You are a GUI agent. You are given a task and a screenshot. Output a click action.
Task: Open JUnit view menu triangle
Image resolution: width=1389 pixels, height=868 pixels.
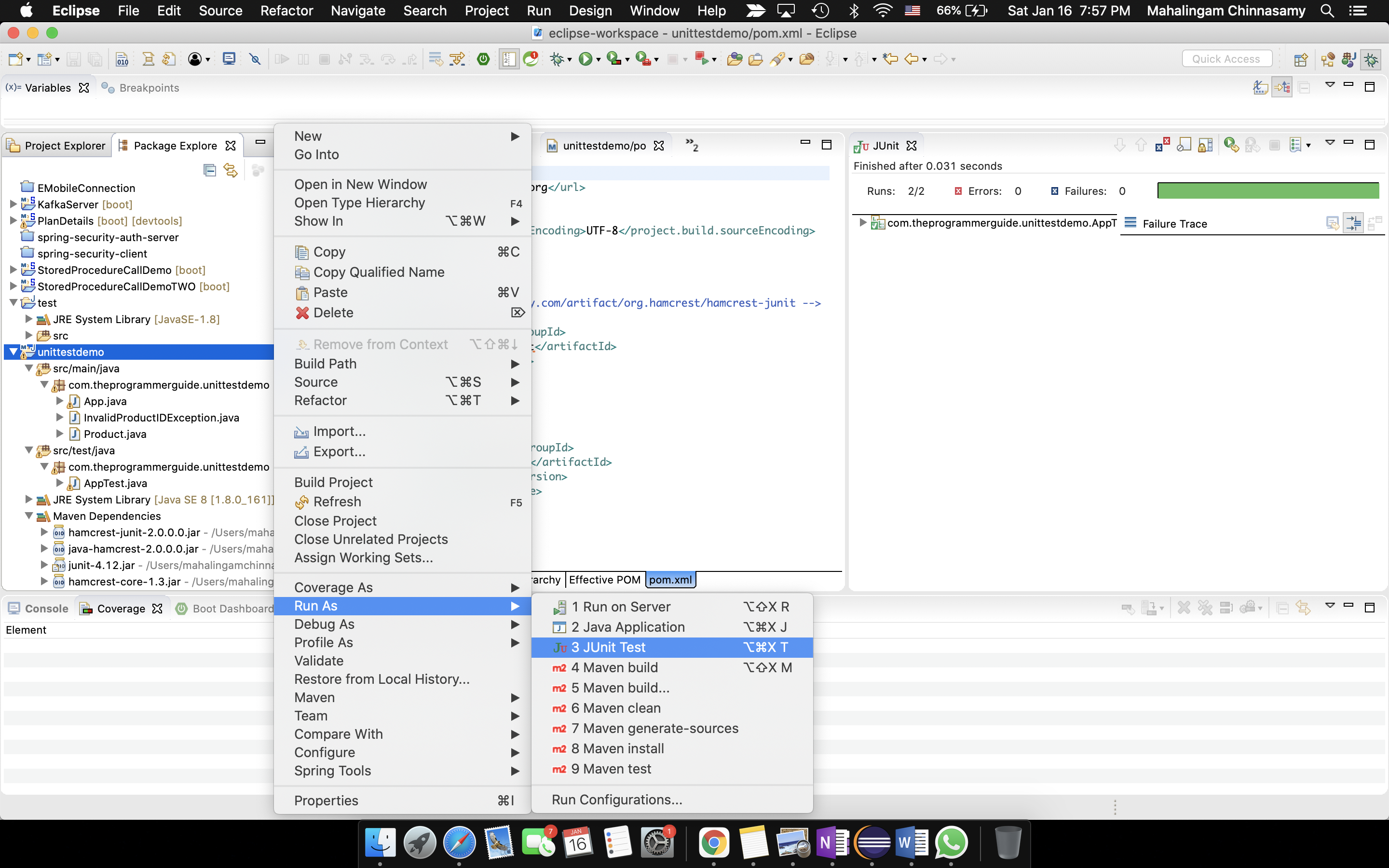pyautogui.click(x=1330, y=142)
